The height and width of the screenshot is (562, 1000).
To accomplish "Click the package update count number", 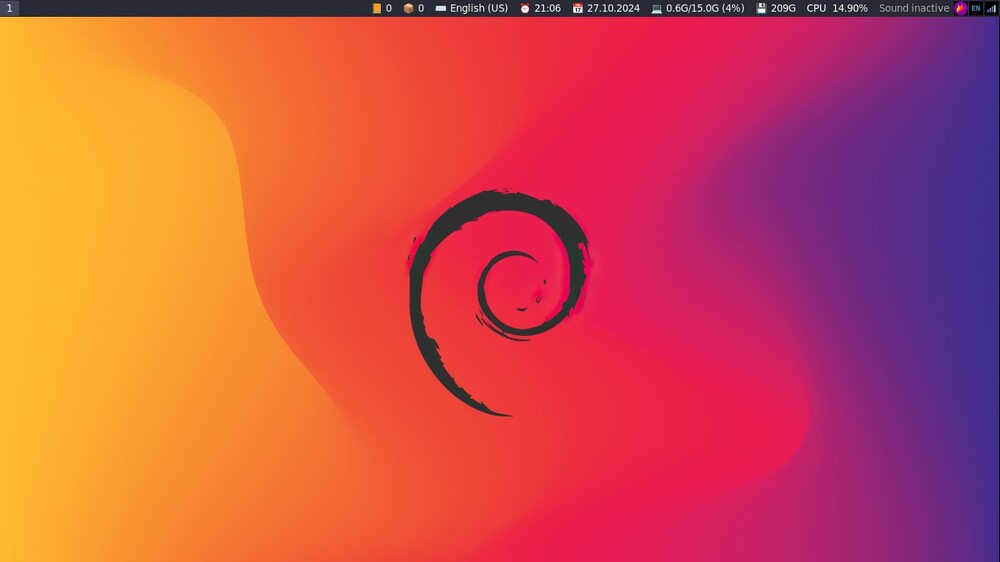I will pyautogui.click(x=421, y=8).
